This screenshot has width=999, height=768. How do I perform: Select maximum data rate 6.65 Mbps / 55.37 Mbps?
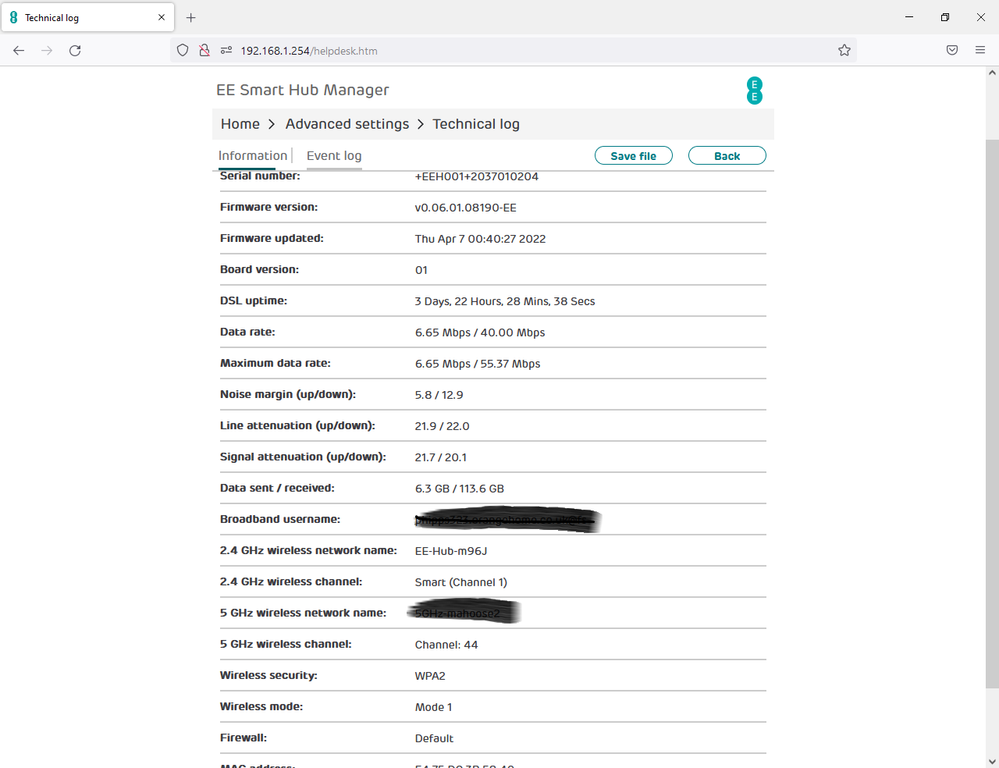click(477, 364)
